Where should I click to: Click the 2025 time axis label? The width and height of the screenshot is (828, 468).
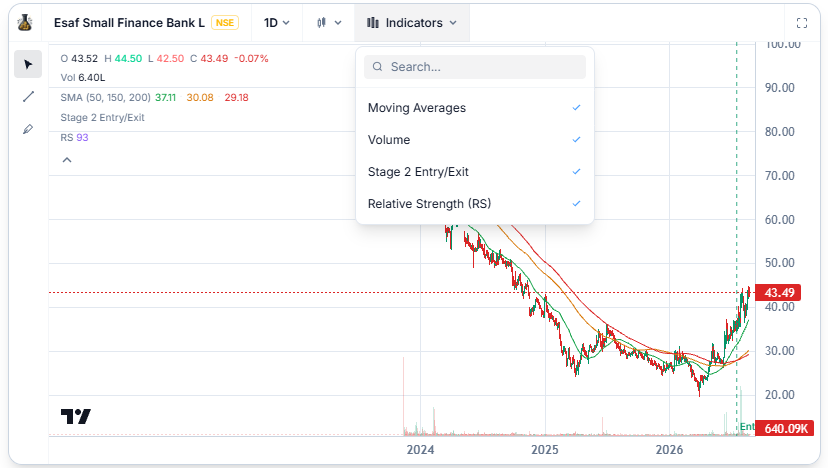544,450
